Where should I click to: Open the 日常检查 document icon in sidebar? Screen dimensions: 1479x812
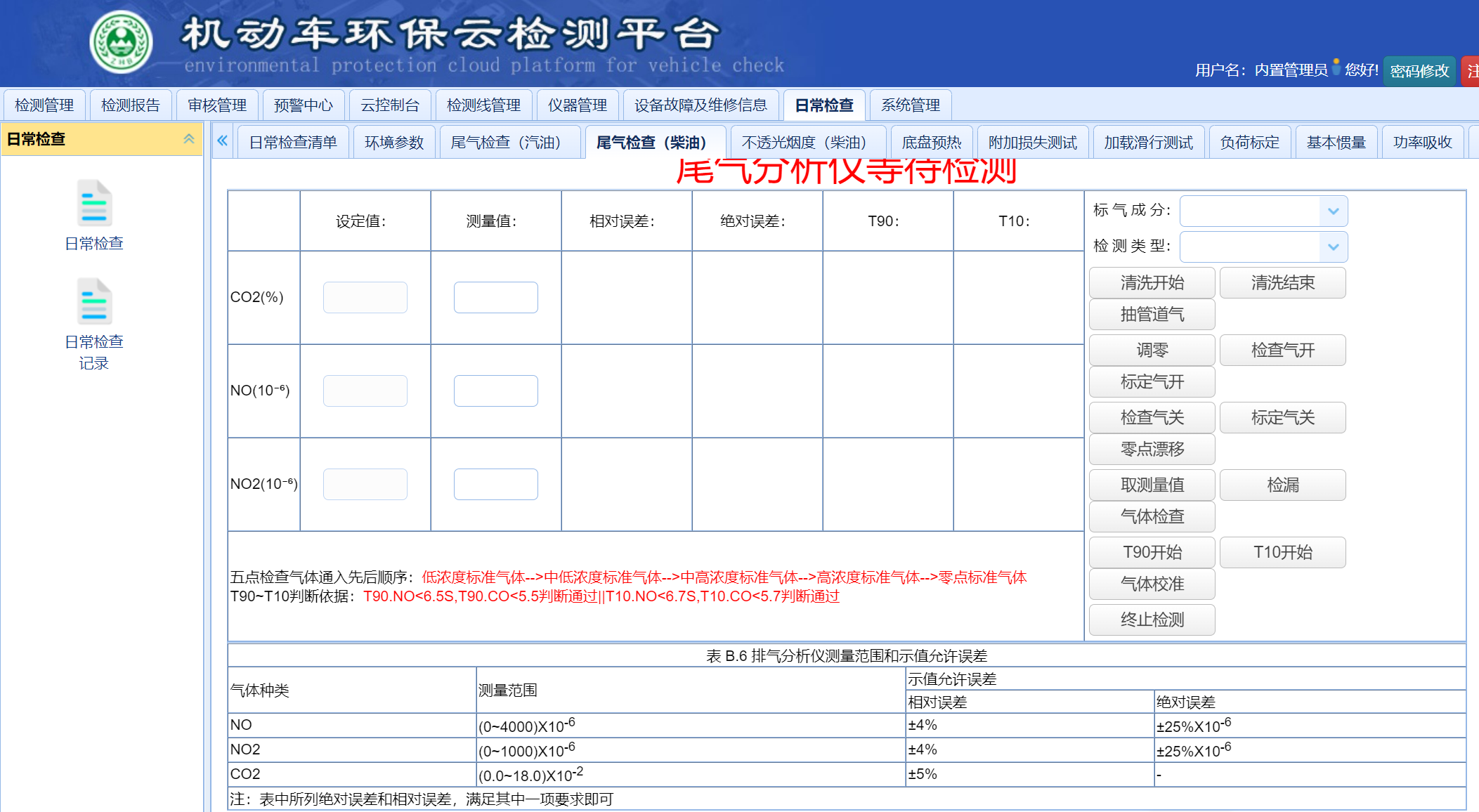coord(94,204)
